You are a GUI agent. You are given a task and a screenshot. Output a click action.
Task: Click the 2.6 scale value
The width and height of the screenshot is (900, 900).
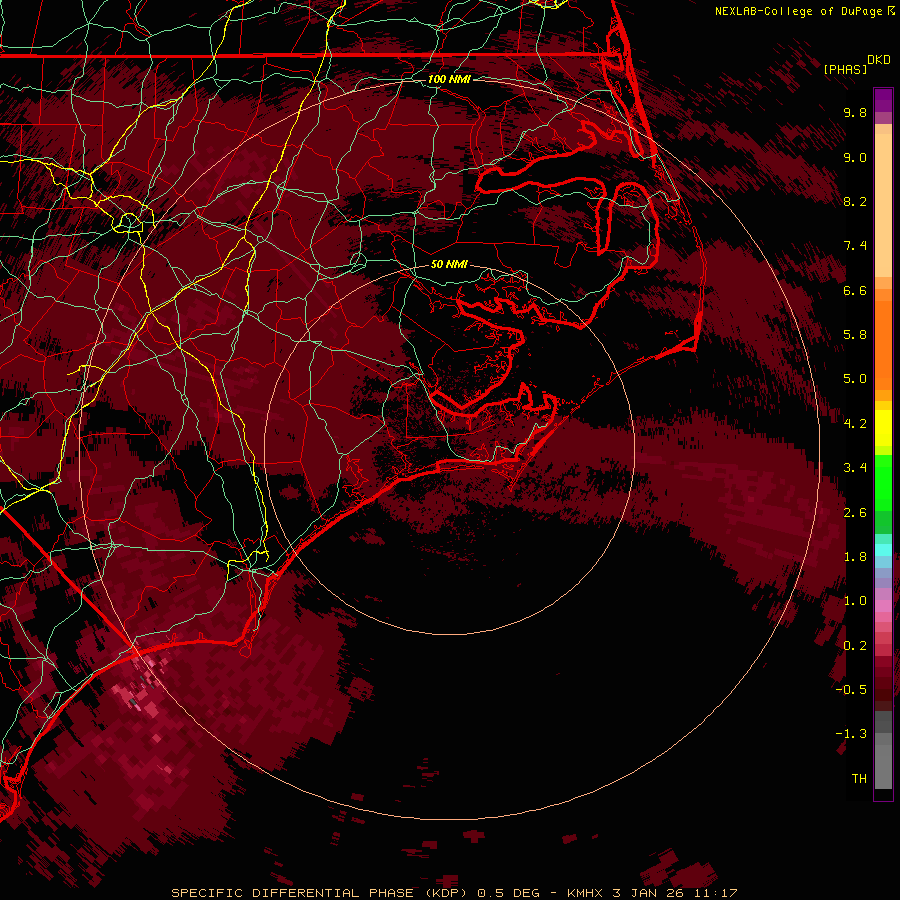(x=855, y=513)
